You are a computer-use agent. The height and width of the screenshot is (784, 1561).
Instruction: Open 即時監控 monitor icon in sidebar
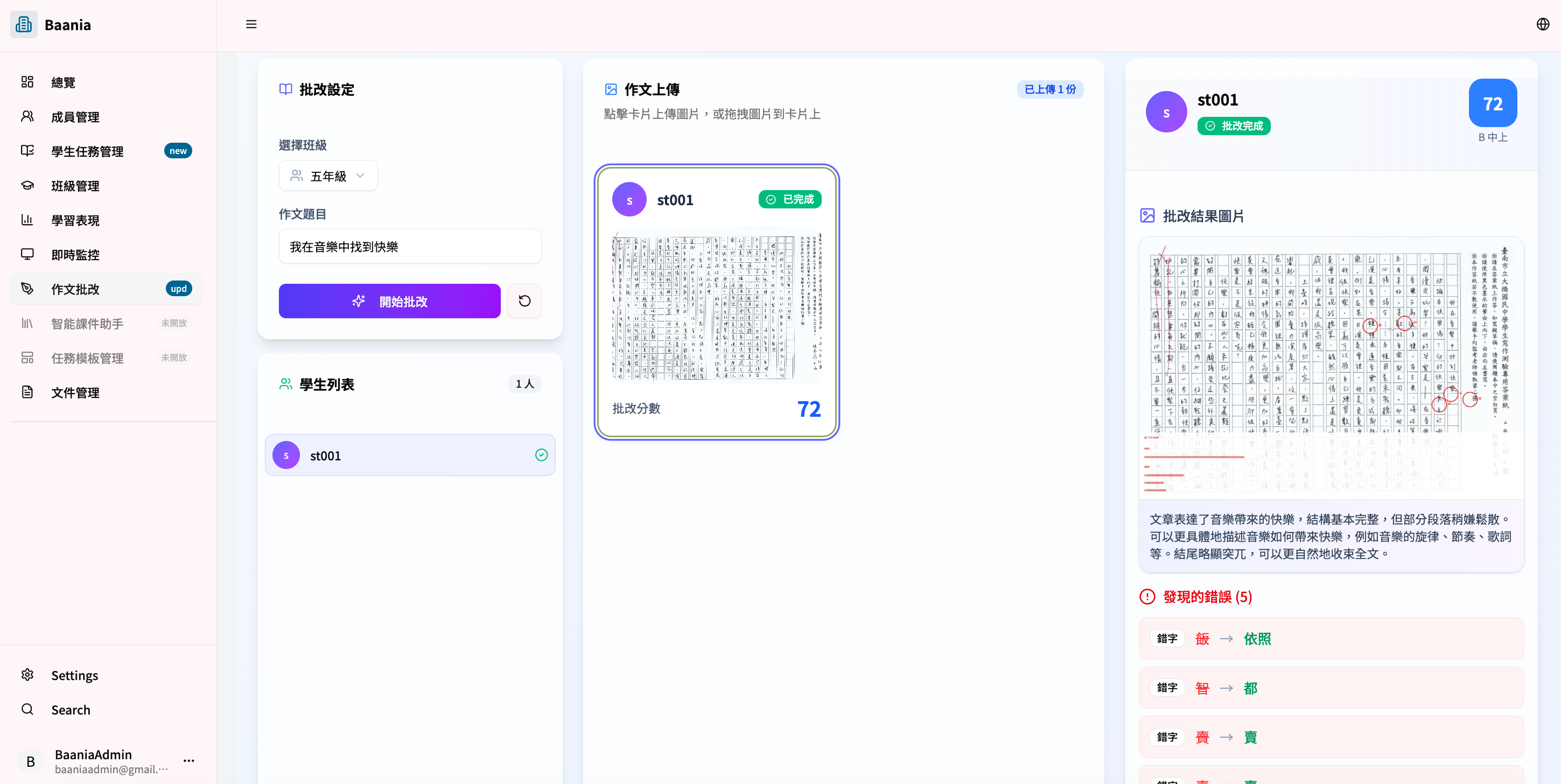[27, 255]
